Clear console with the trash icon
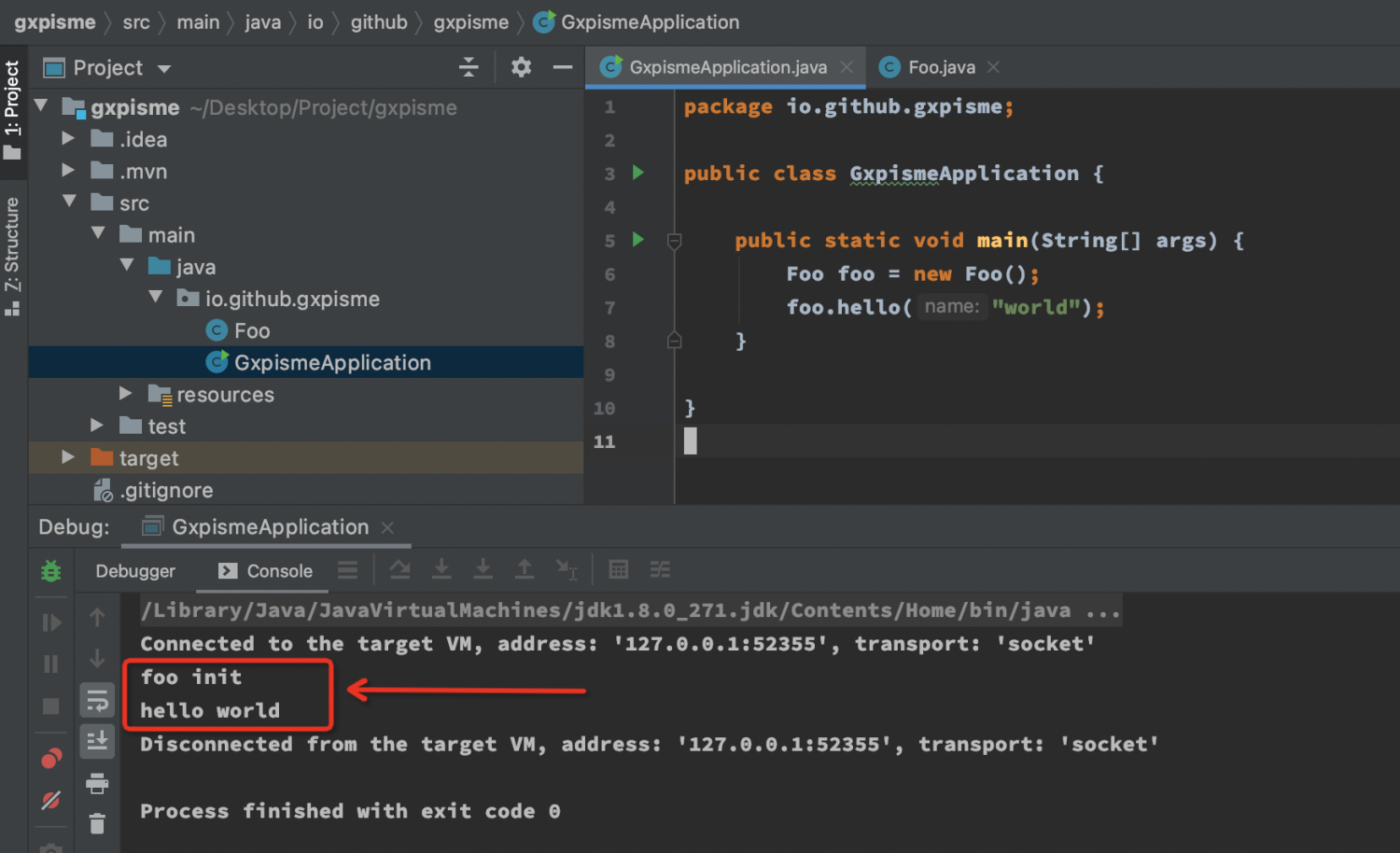This screenshot has width=1400, height=853. pyautogui.click(x=97, y=823)
